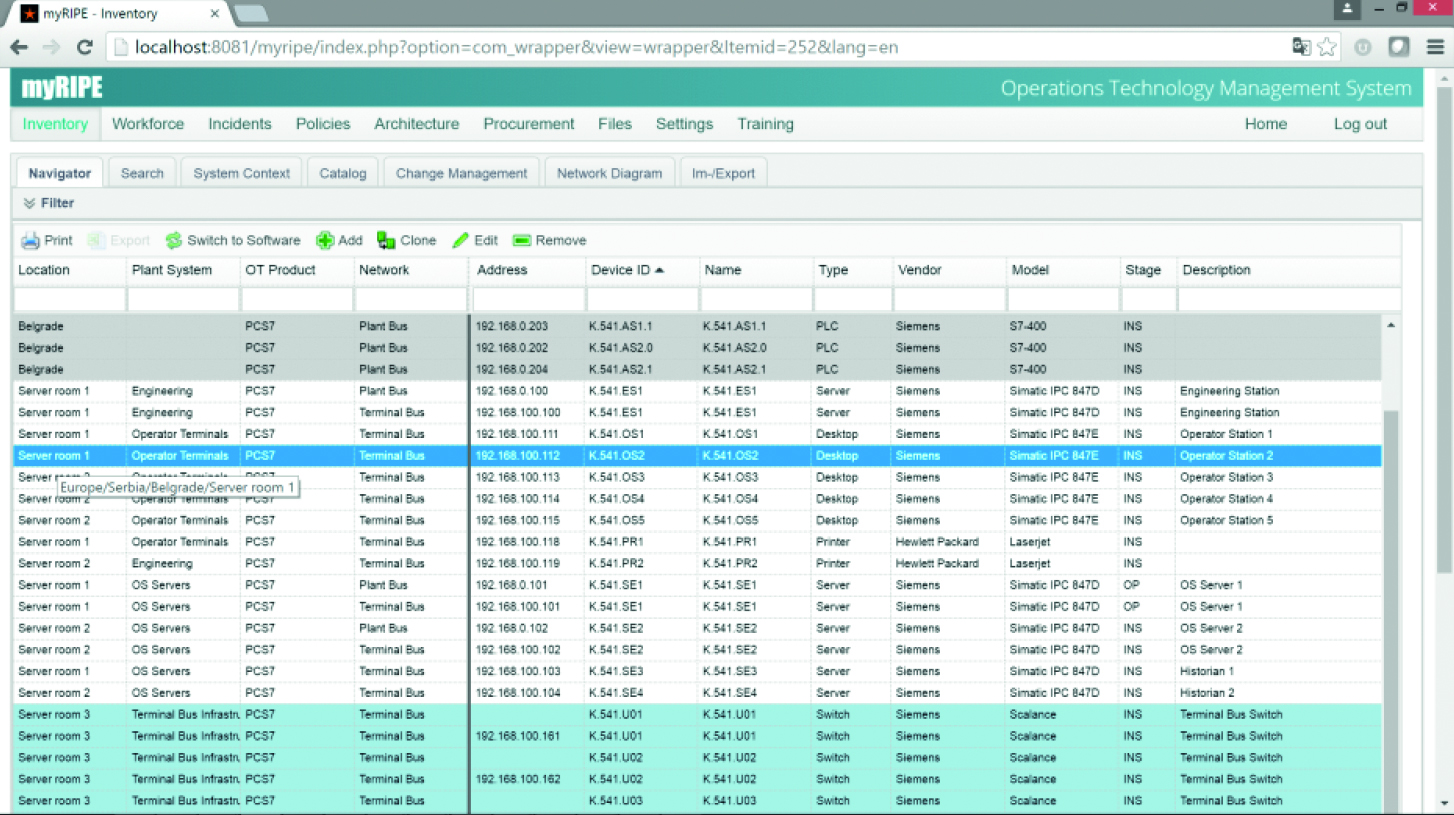The height and width of the screenshot is (815, 1454).
Task: Switch to Change Management tab
Action: (x=461, y=173)
